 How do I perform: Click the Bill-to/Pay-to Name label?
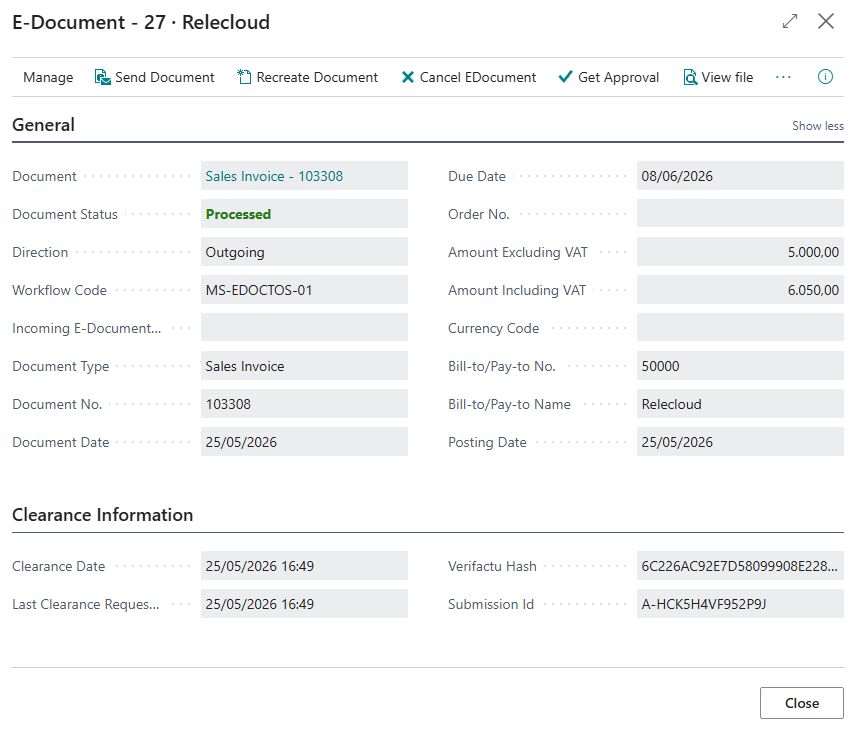[509, 404]
